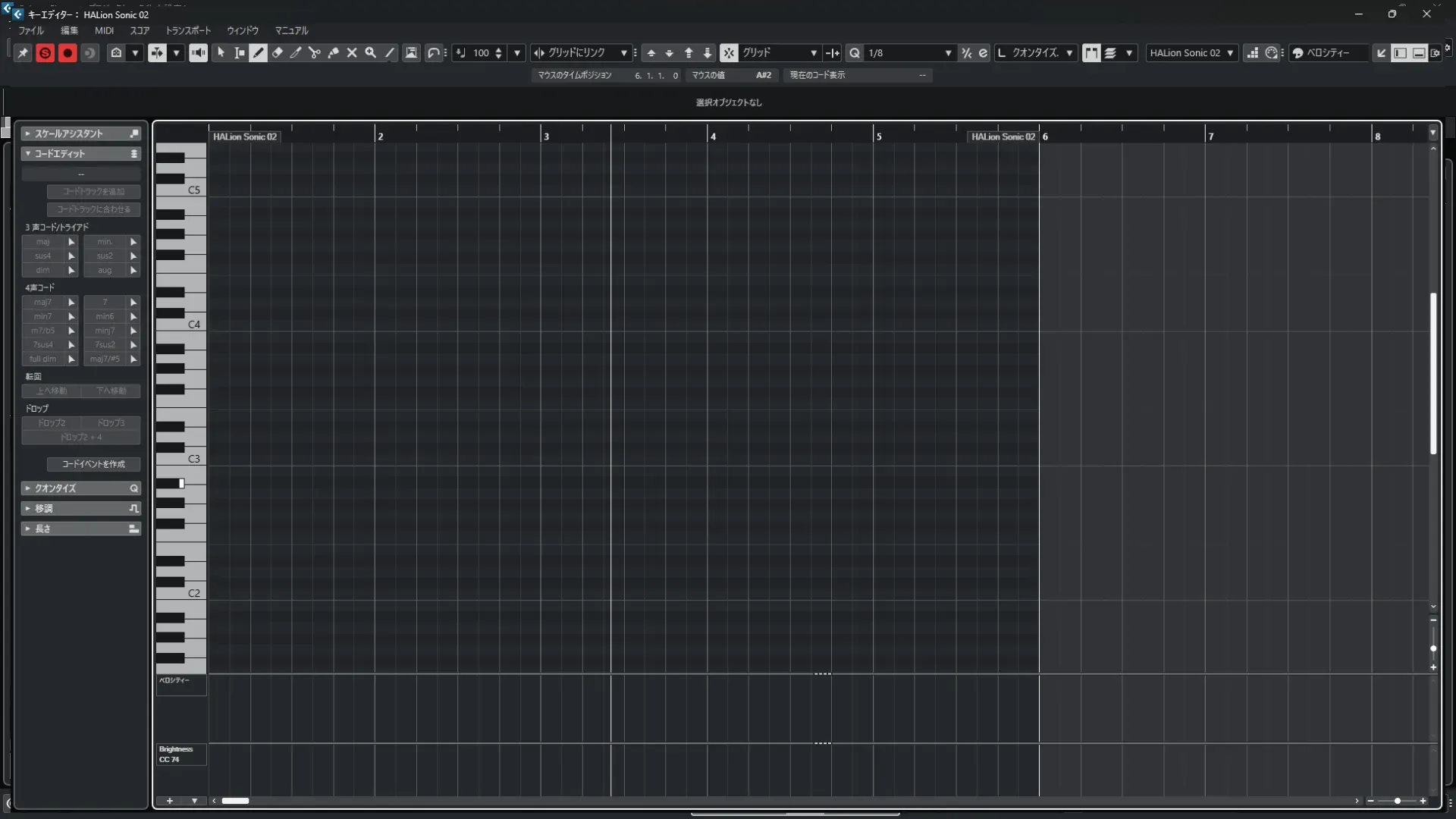The height and width of the screenshot is (819, 1456).
Task: Select the Range Selection tool
Action: tap(240, 53)
